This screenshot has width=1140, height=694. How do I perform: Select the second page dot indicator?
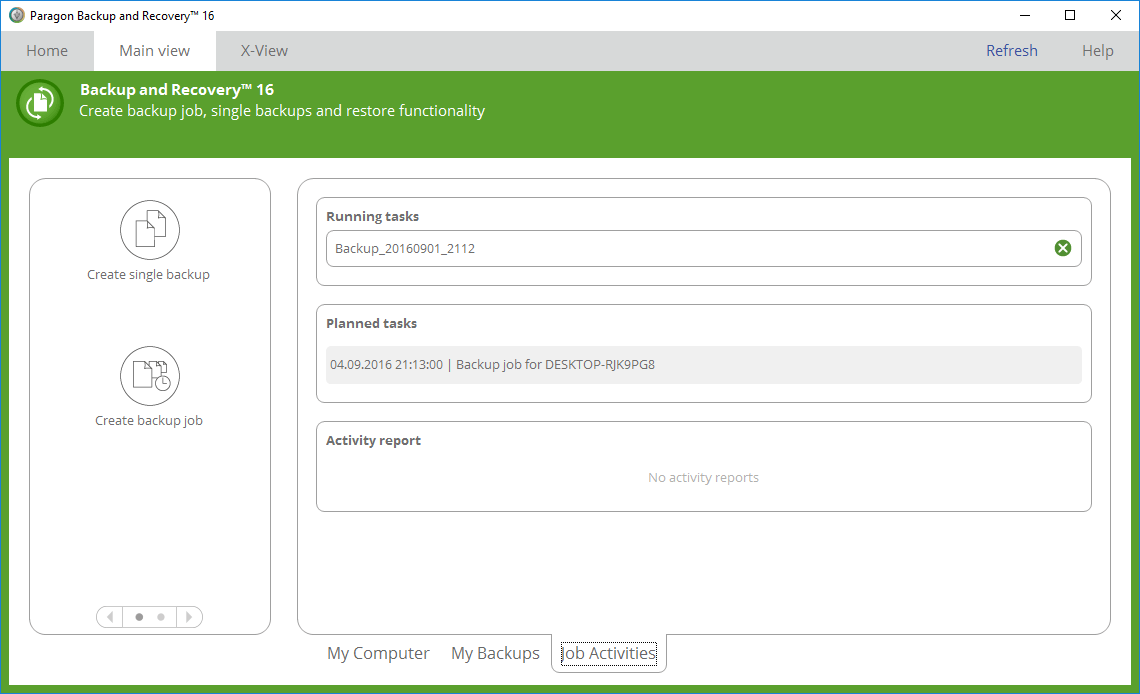click(x=161, y=617)
